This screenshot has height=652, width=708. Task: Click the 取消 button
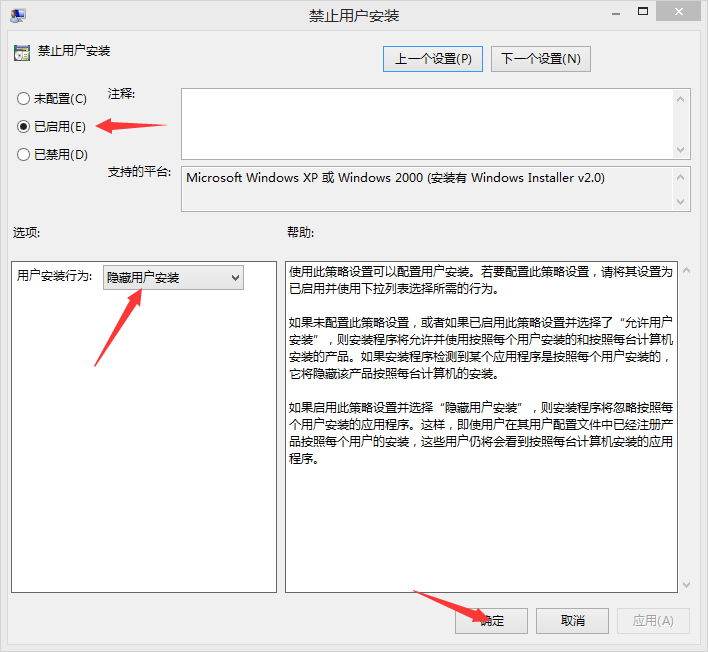573,621
